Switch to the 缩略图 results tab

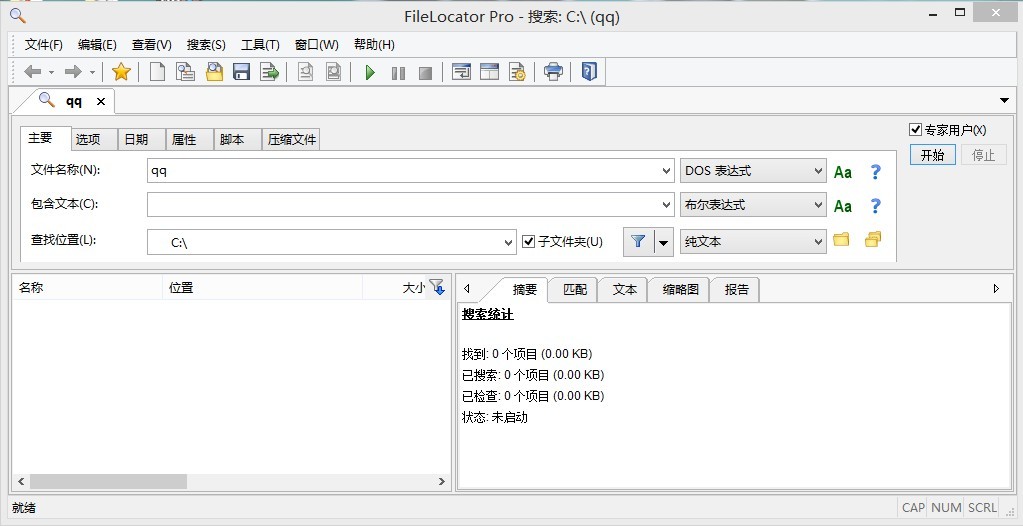pyautogui.click(x=680, y=290)
